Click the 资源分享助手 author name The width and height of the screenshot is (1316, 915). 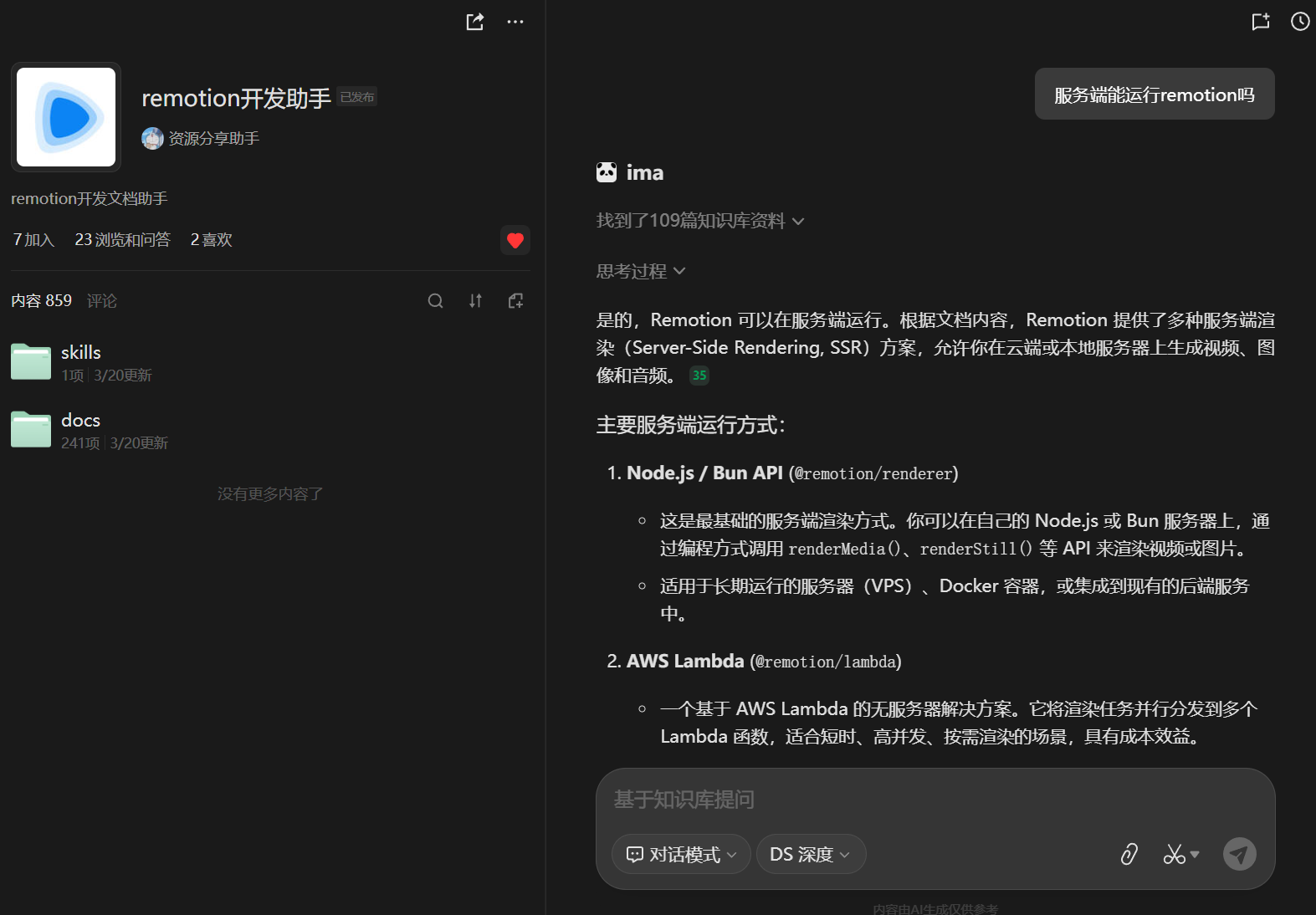(214, 139)
